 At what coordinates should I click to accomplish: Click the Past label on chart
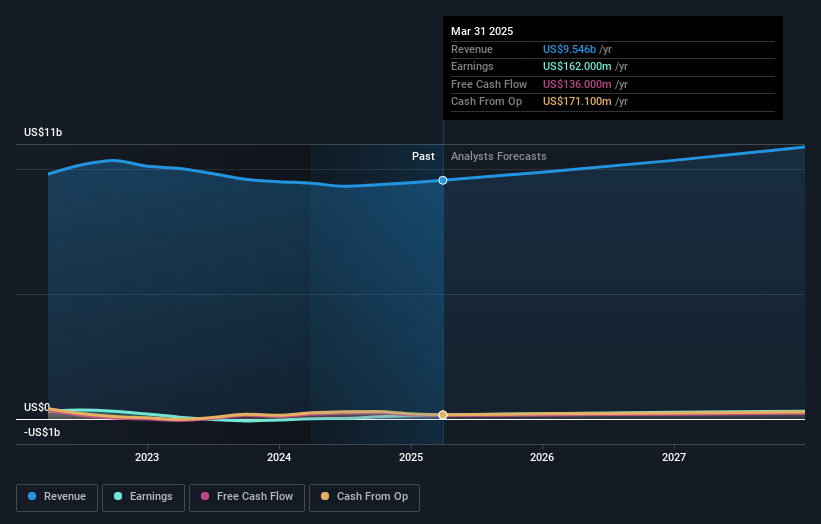(423, 156)
